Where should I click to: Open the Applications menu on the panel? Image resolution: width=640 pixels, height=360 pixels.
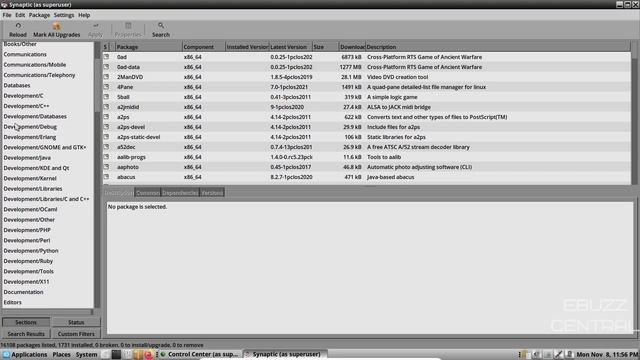point(25,354)
